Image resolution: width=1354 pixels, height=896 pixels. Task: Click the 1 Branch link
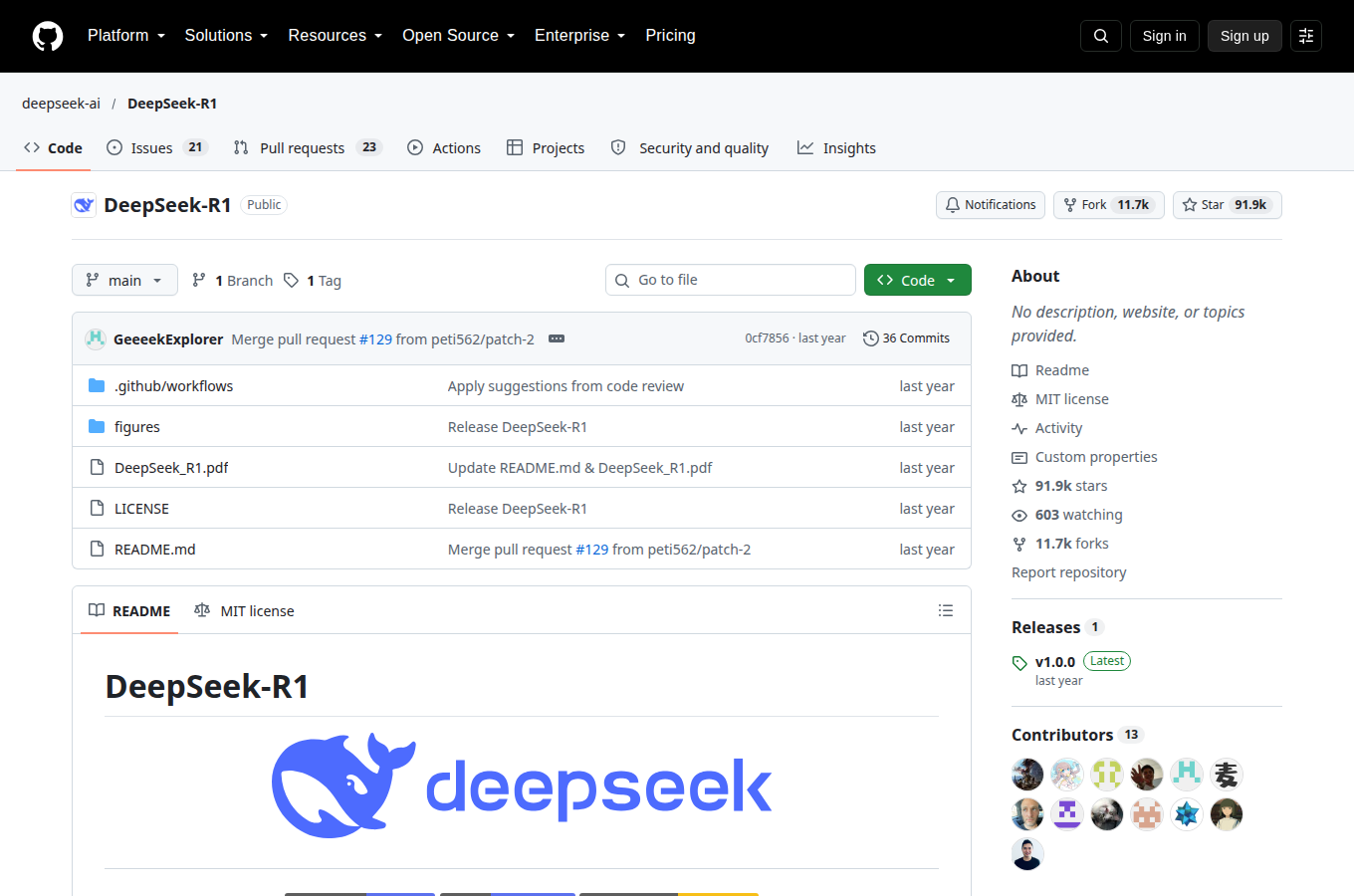[x=232, y=281]
